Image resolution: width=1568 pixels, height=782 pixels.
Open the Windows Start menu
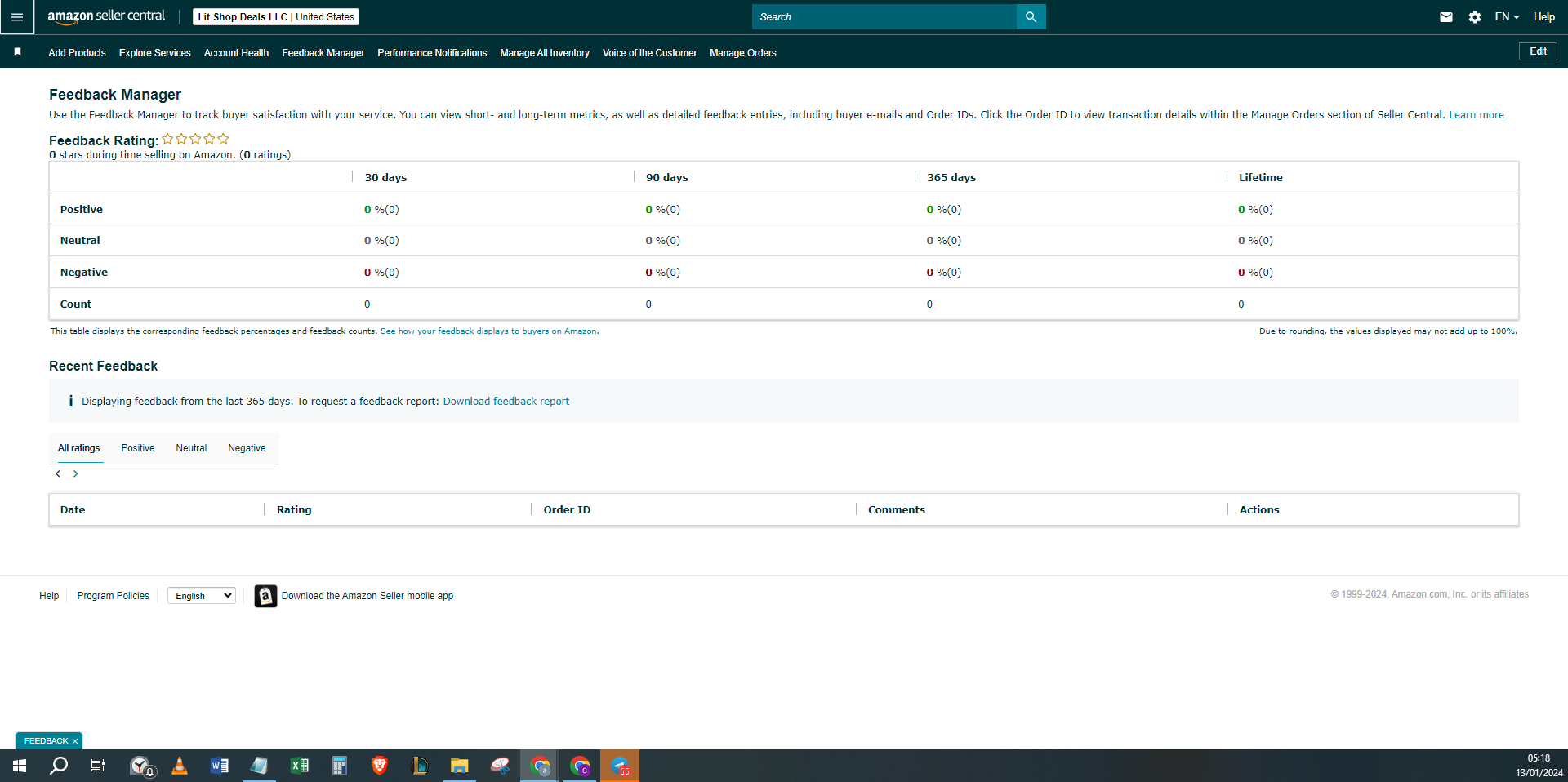pos(20,766)
